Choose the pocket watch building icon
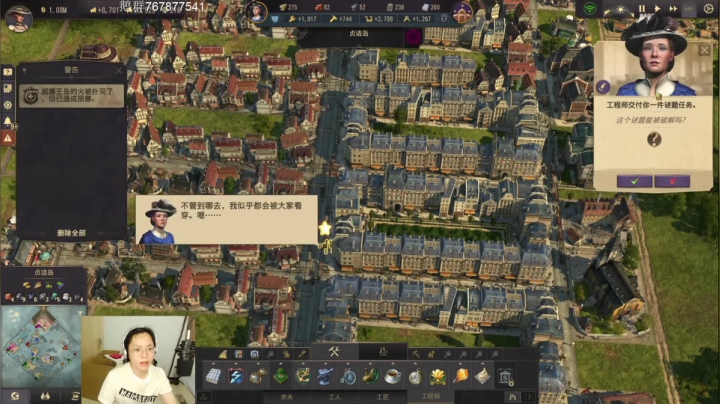 coord(416,376)
